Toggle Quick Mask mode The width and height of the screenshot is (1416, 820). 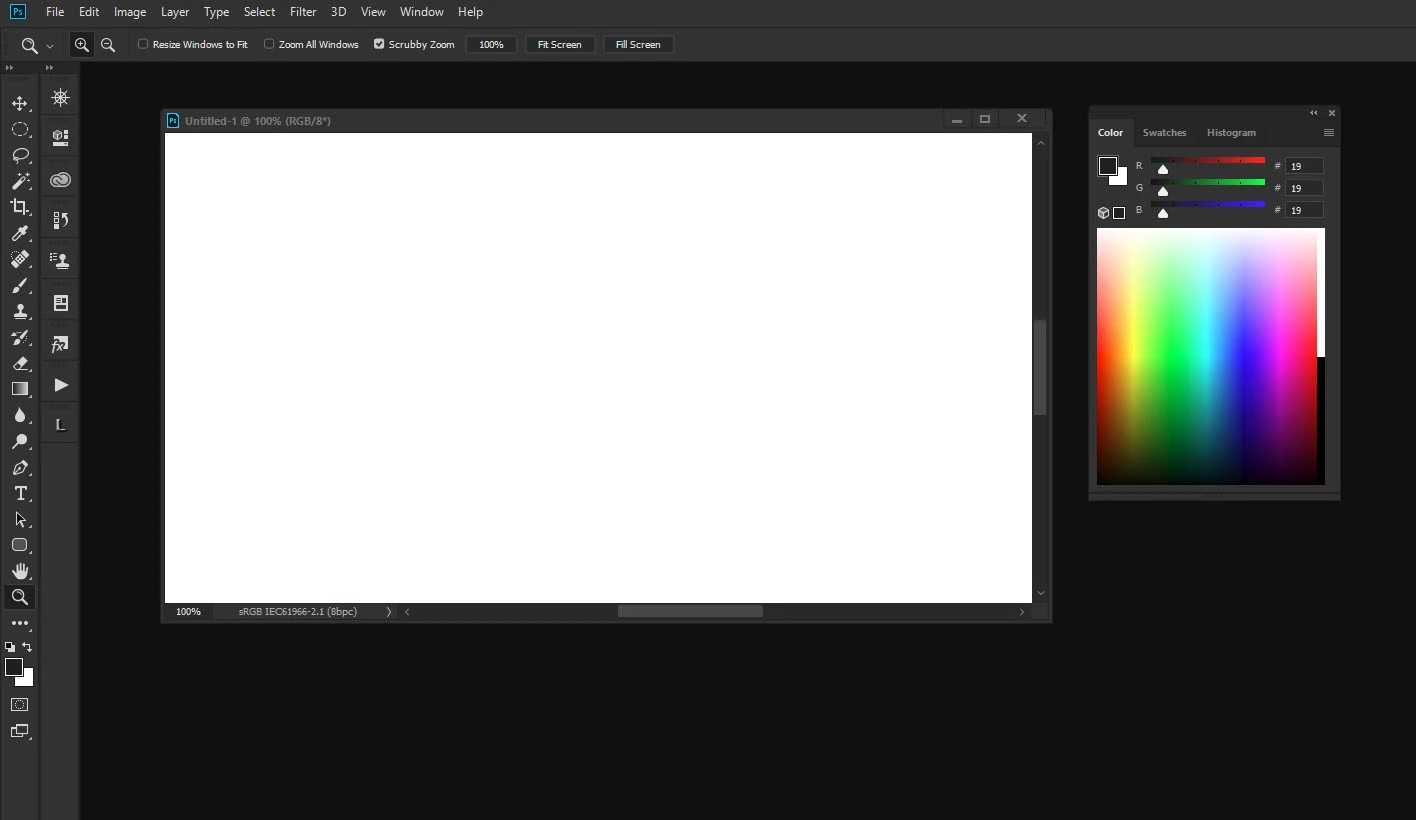19,705
